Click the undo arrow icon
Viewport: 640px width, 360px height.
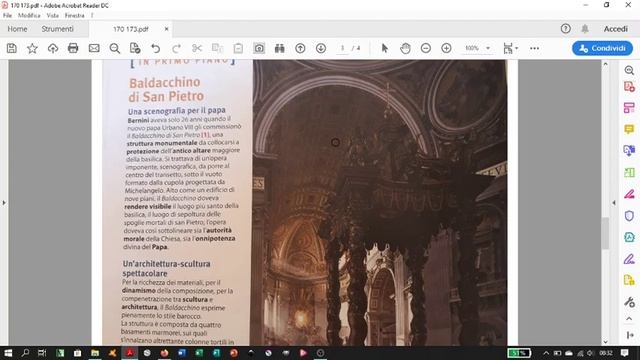[x=156, y=48]
